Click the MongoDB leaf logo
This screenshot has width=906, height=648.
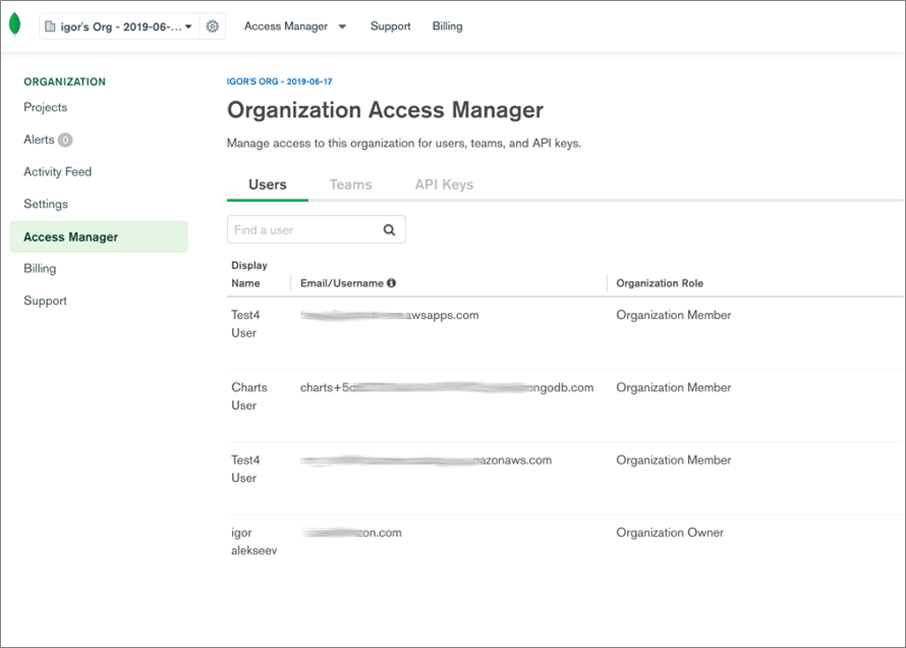pos(15,26)
